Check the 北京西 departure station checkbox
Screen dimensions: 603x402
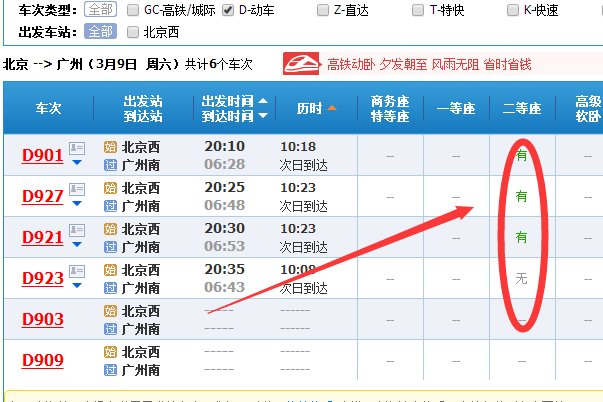[x=133, y=32]
